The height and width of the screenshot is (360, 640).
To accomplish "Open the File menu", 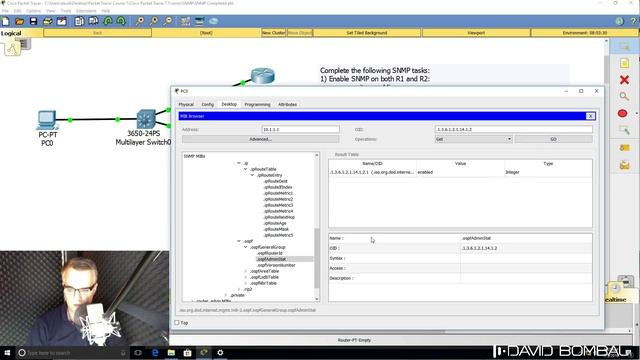I will [5, 11].
